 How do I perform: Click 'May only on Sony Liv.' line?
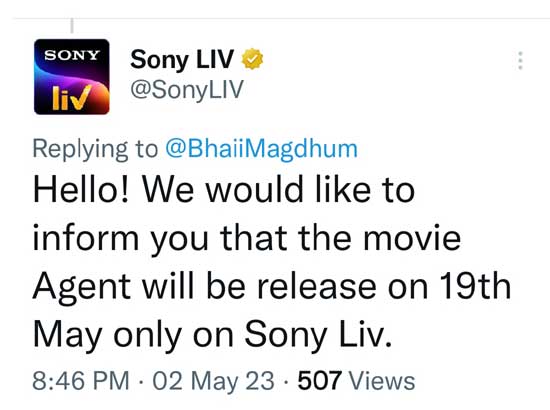tap(212, 335)
